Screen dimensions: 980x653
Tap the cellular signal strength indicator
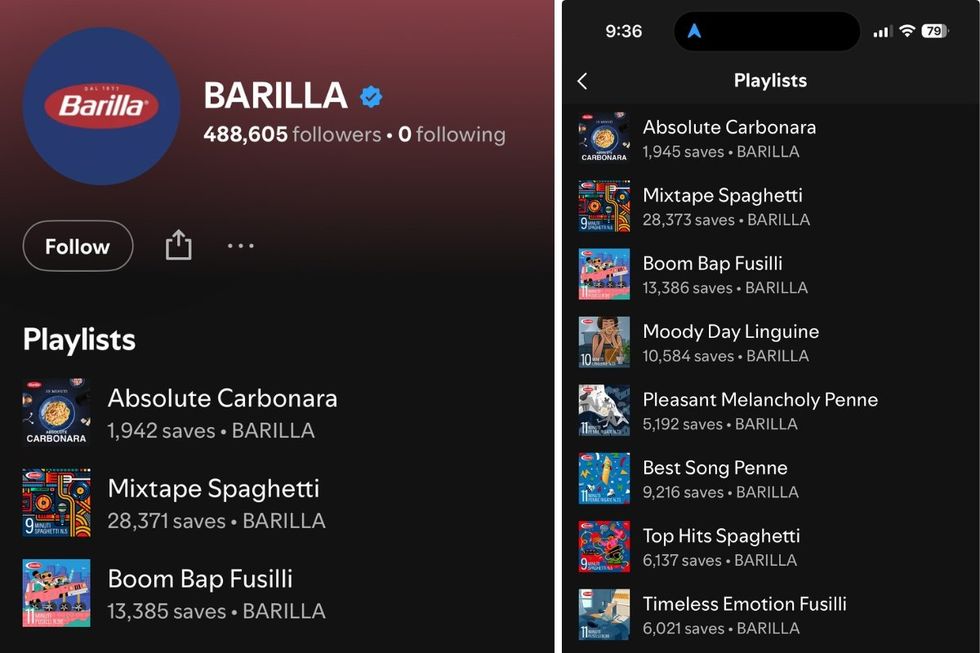click(881, 31)
